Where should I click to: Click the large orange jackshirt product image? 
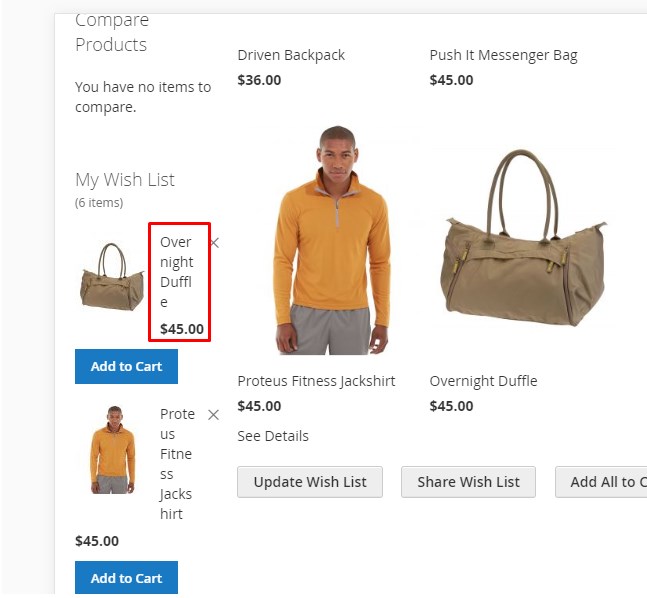333,240
